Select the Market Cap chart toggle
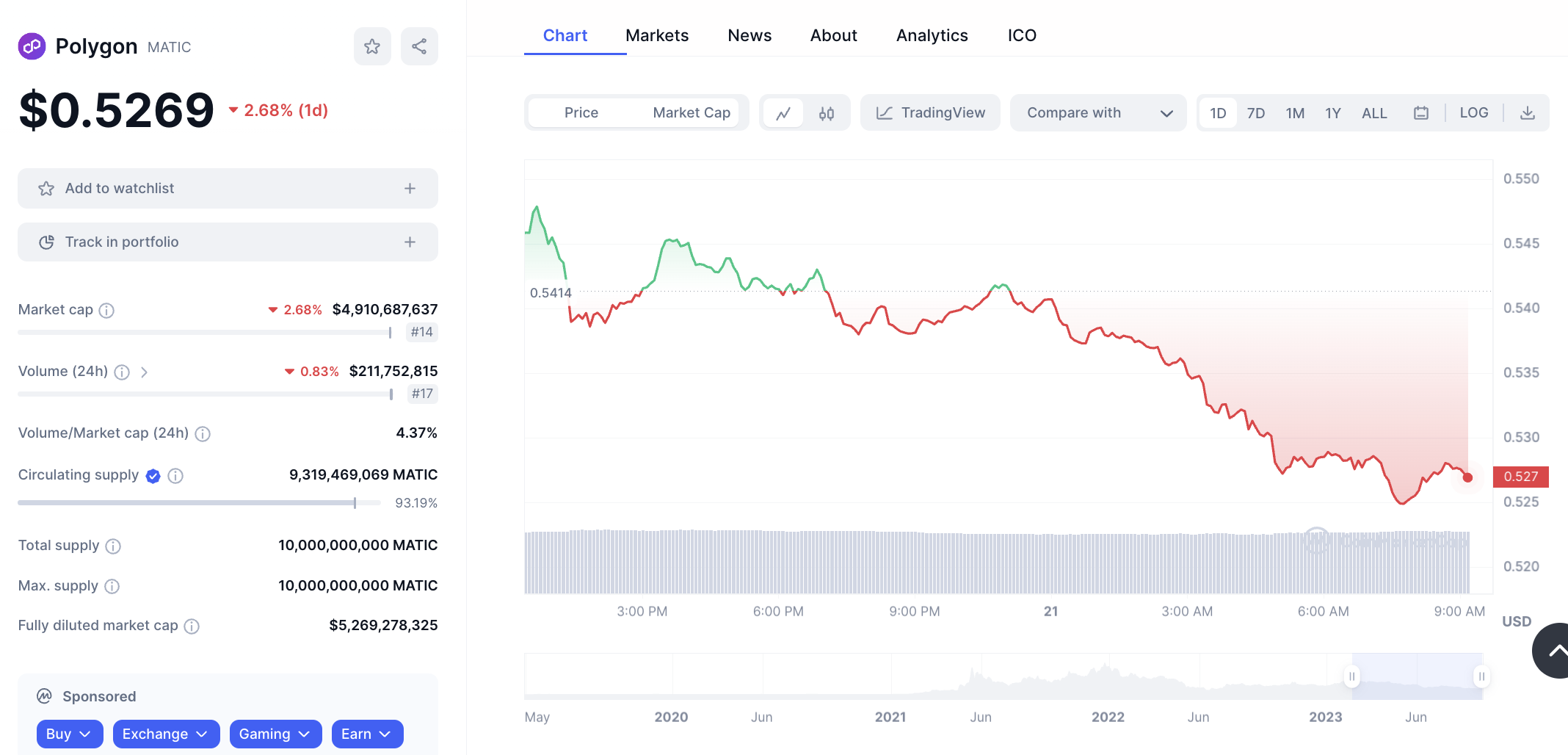Viewport: 1568px width, 755px height. tap(691, 113)
